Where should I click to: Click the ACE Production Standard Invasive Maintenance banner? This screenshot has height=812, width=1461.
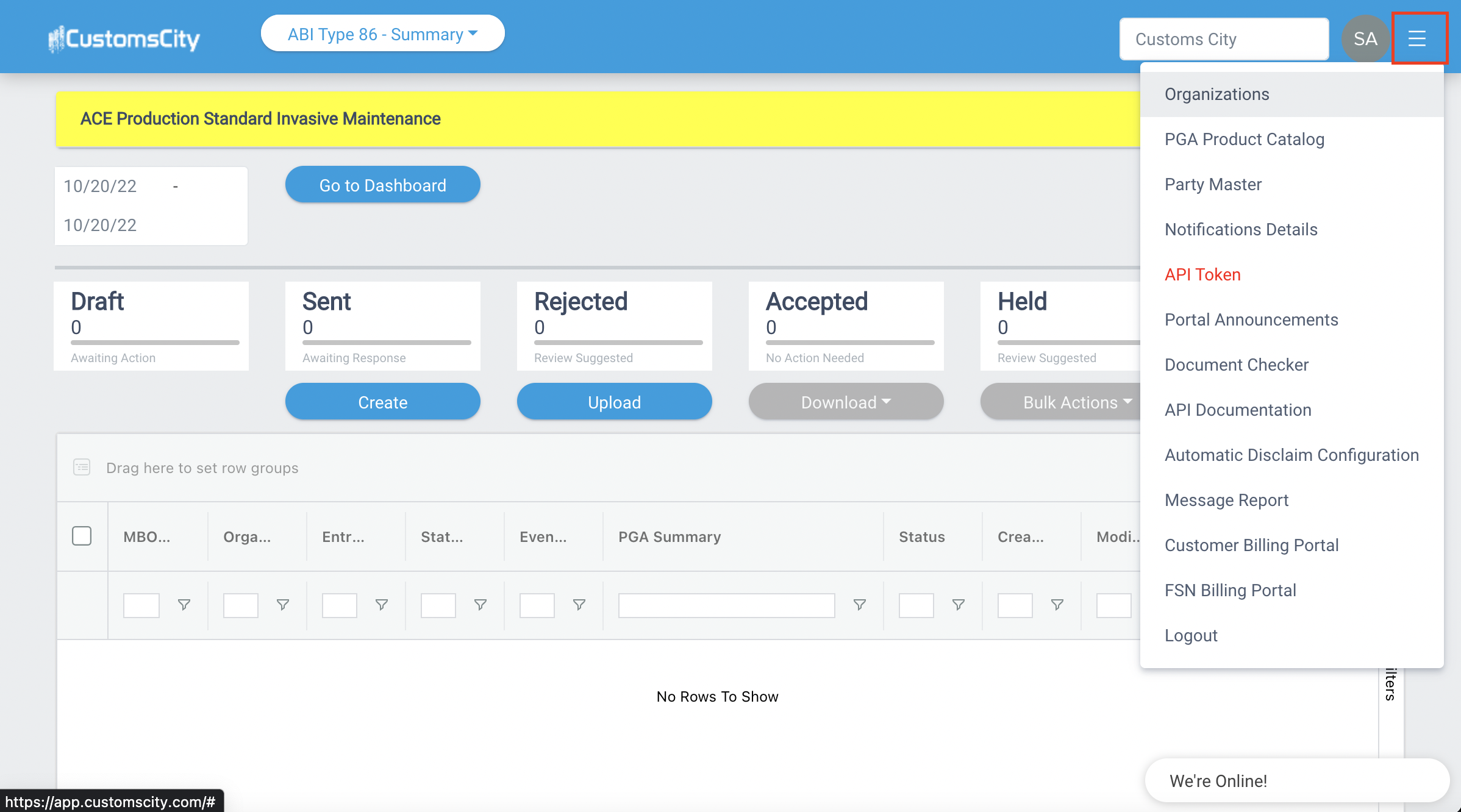[x=598, y=119]
